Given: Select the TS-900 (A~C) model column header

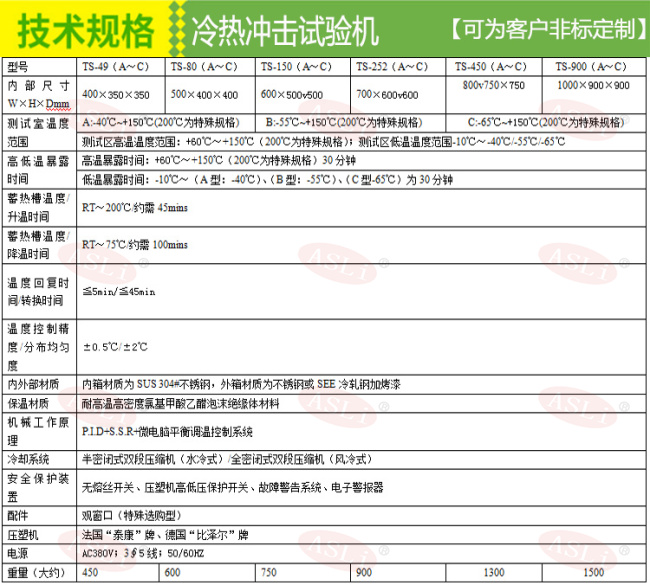Looking at the screenshot, I should click(594, 68).
